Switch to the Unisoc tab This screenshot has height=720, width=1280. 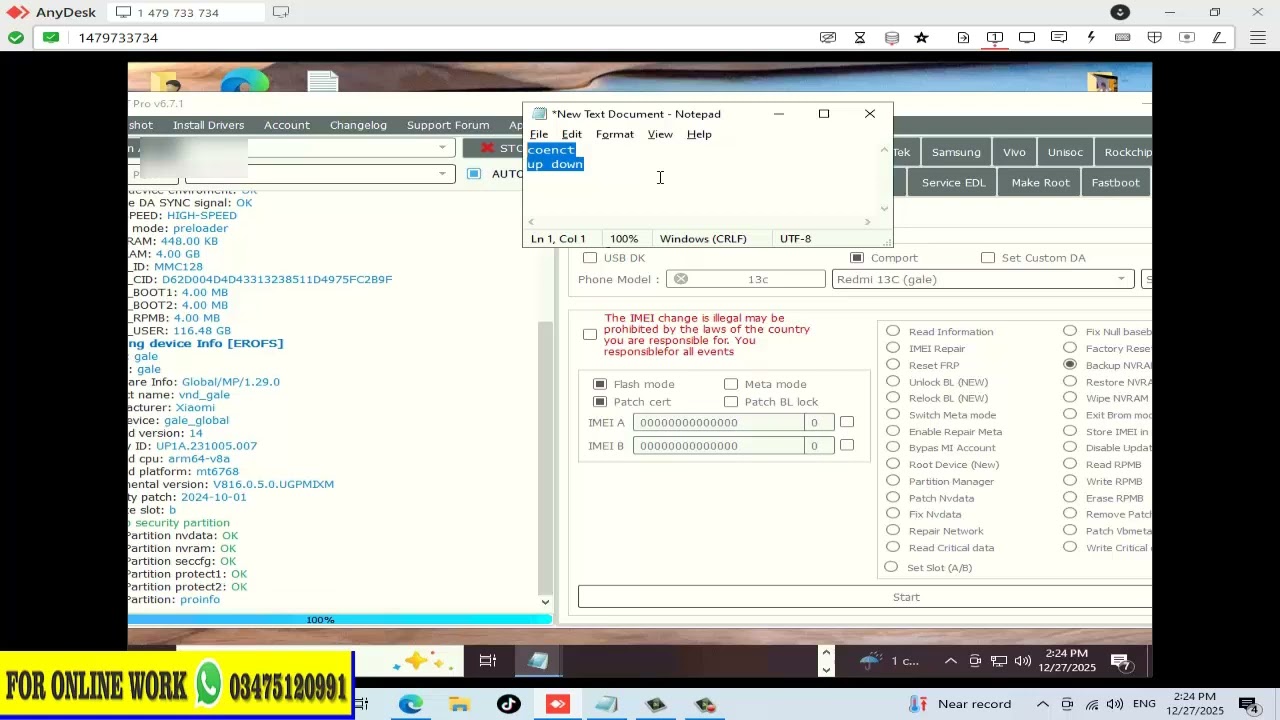coord(1065,152)
